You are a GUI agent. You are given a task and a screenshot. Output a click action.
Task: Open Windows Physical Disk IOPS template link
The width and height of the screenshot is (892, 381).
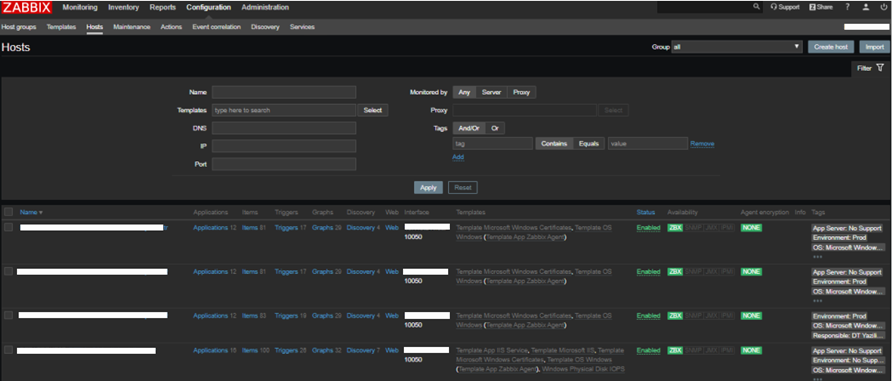click(x=583, y=370)
